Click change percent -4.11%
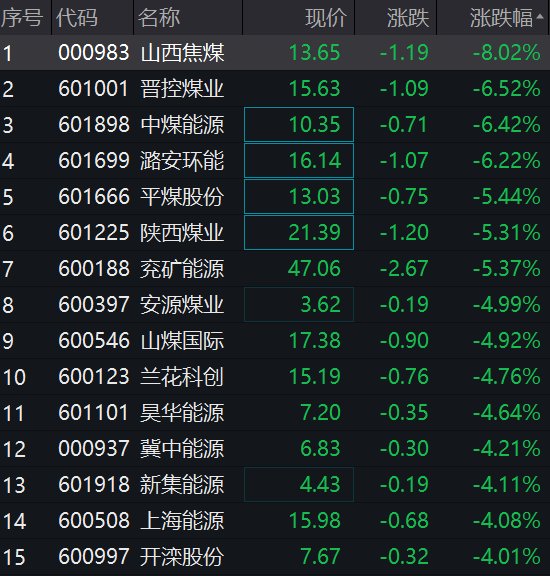 pyautogui.click(x=507, y=485)
